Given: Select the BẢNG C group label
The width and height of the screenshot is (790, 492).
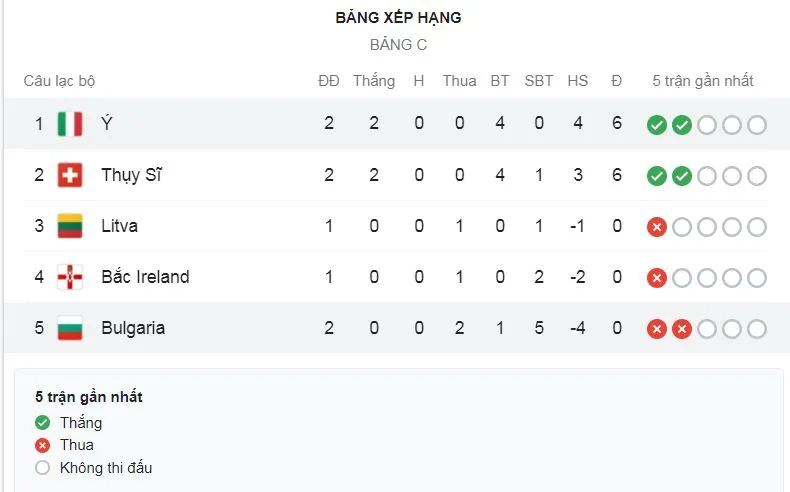Looking at the screenshot, I should 398,45.
